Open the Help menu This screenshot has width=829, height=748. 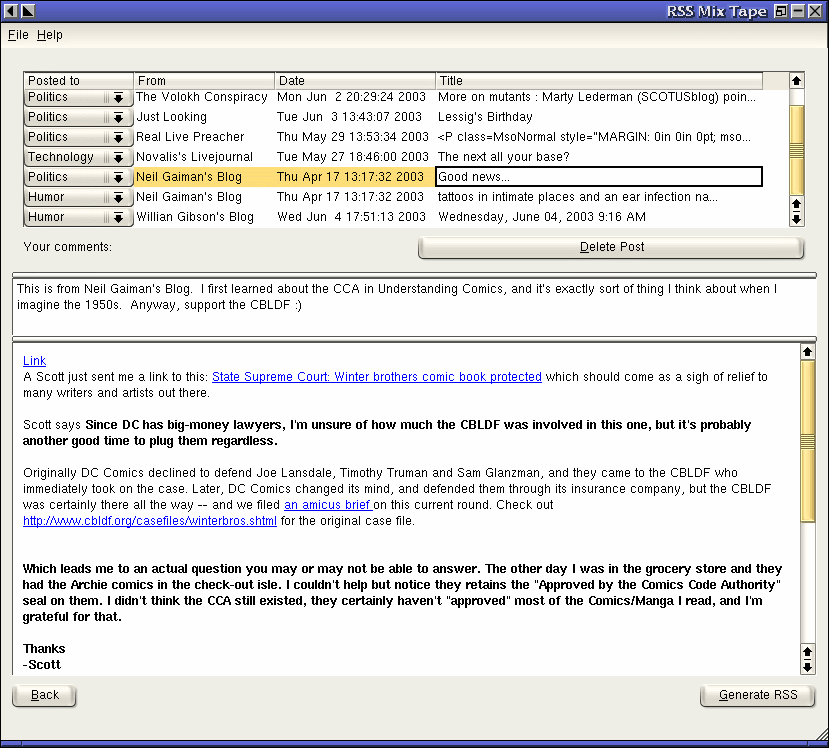point(50,35)
